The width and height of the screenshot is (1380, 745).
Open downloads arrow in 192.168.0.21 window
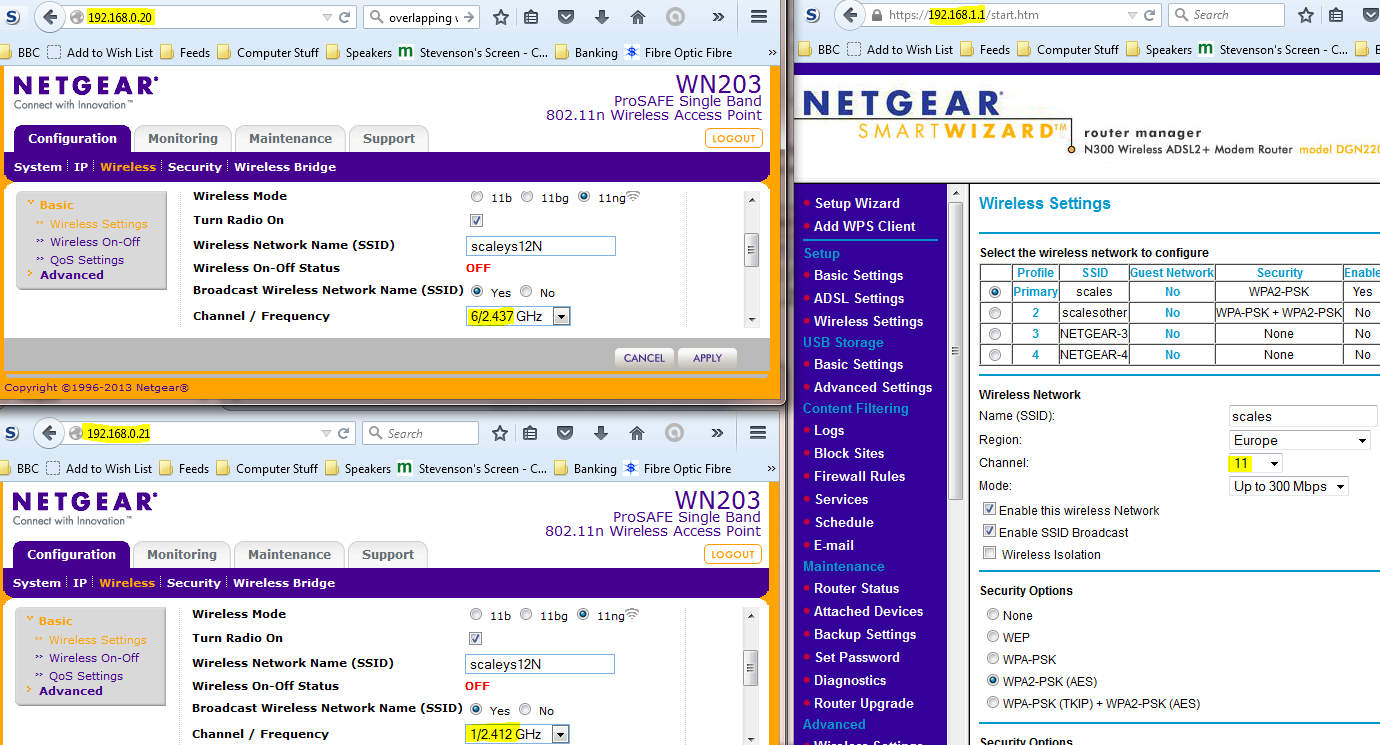[600, 433]
